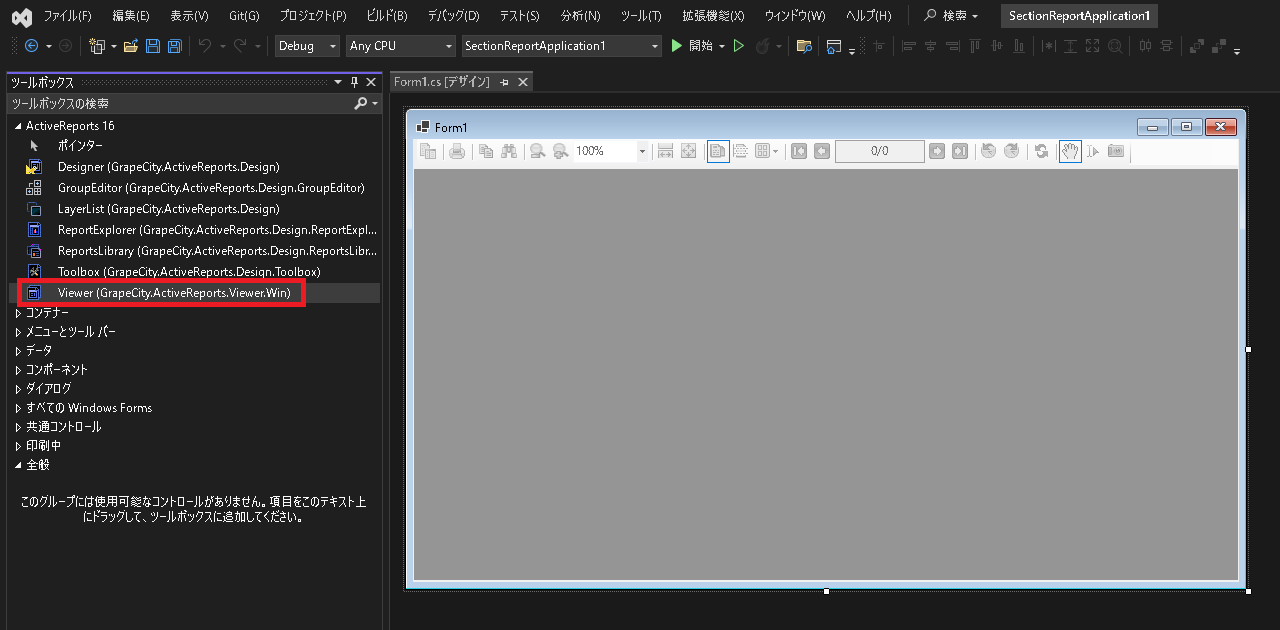Open the multipage view dropdown arrow

(774, 151)
